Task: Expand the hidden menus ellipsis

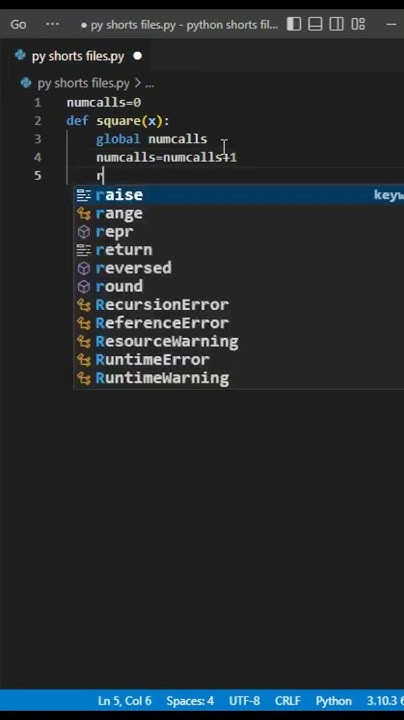Action: (x=53, y=24)
